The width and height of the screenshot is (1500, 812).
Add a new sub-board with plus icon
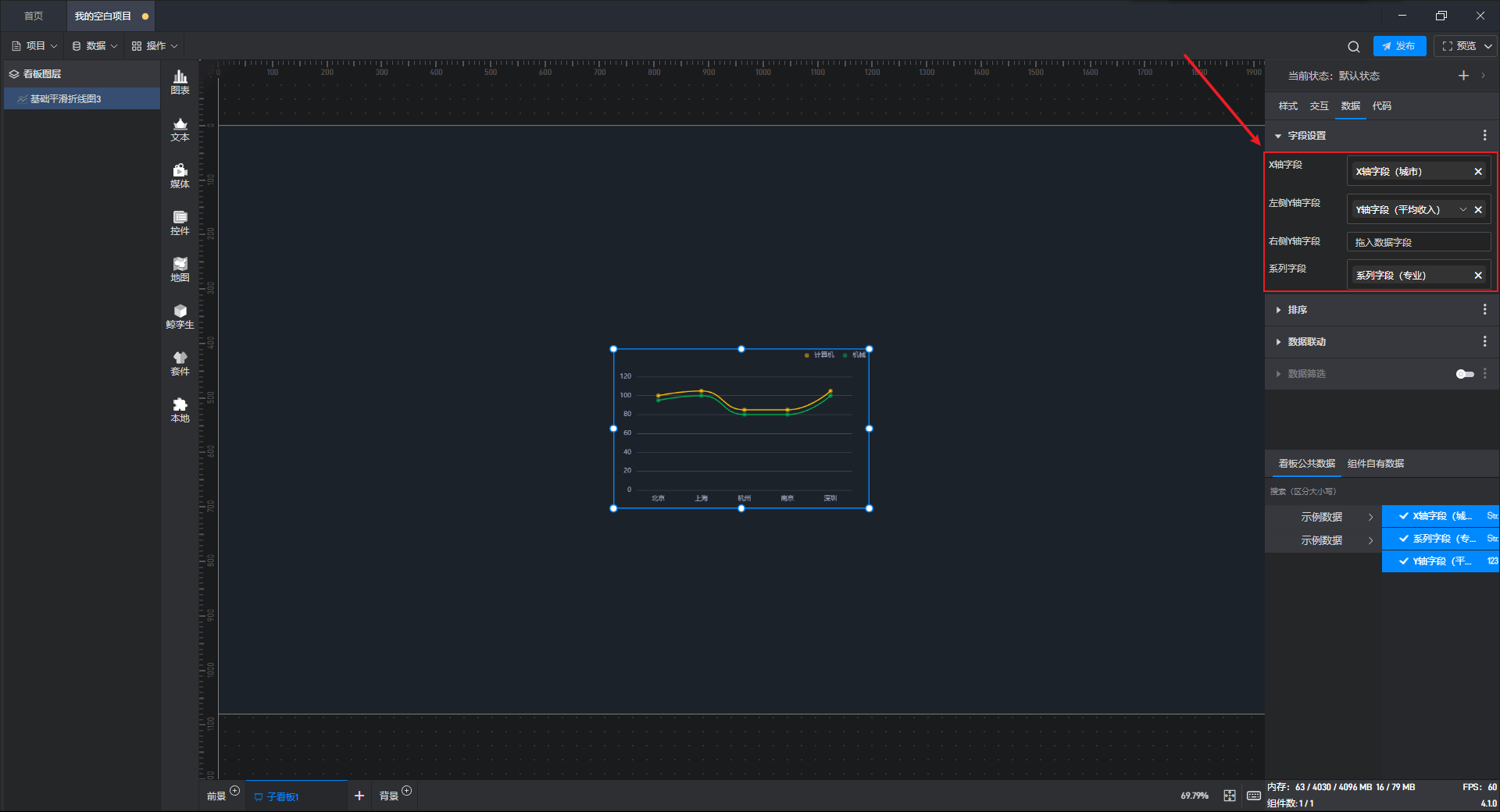[x=359, y=796]
